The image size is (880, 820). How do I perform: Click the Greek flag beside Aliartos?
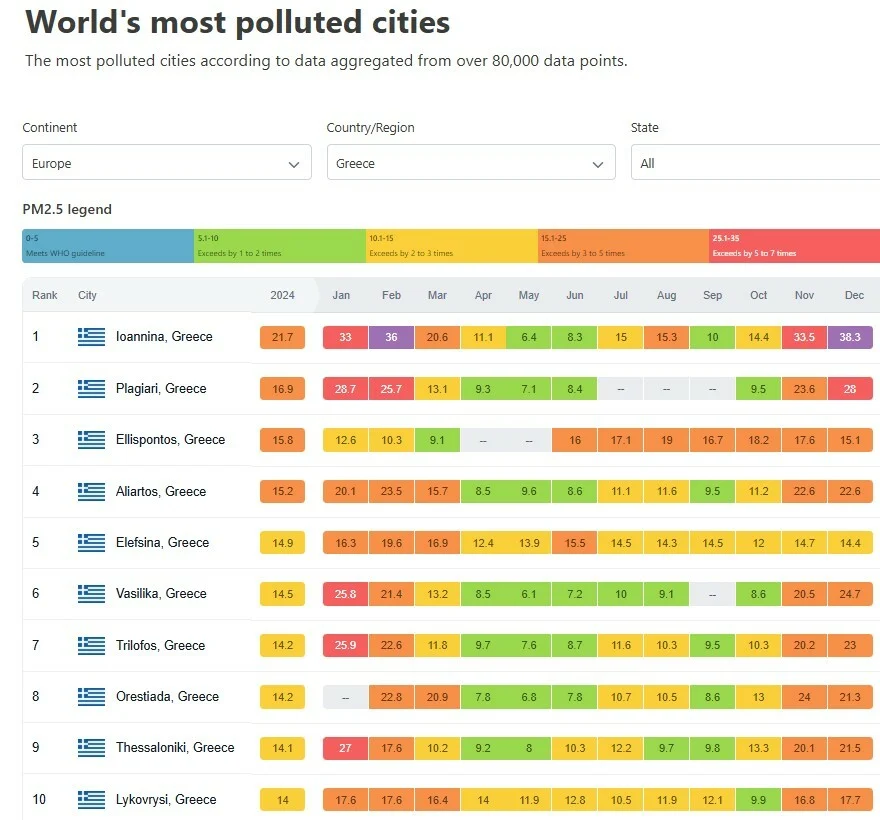pos(91,491)
